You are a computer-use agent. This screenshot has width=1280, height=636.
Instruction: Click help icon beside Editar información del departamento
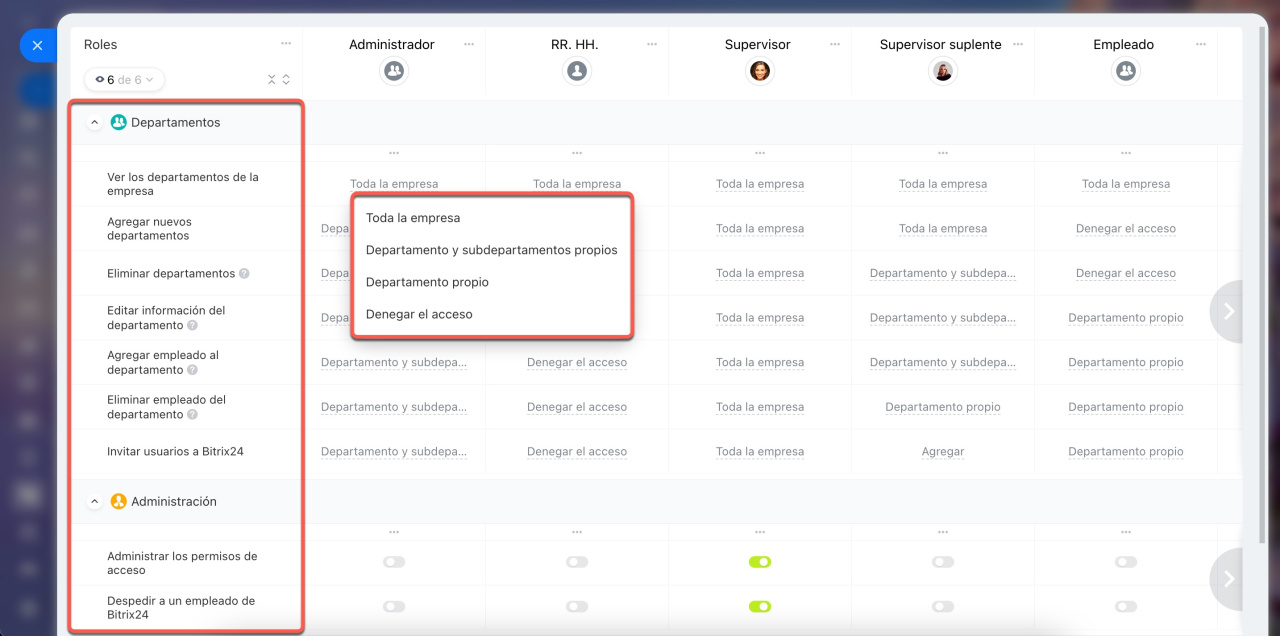(x=193, y=326)
